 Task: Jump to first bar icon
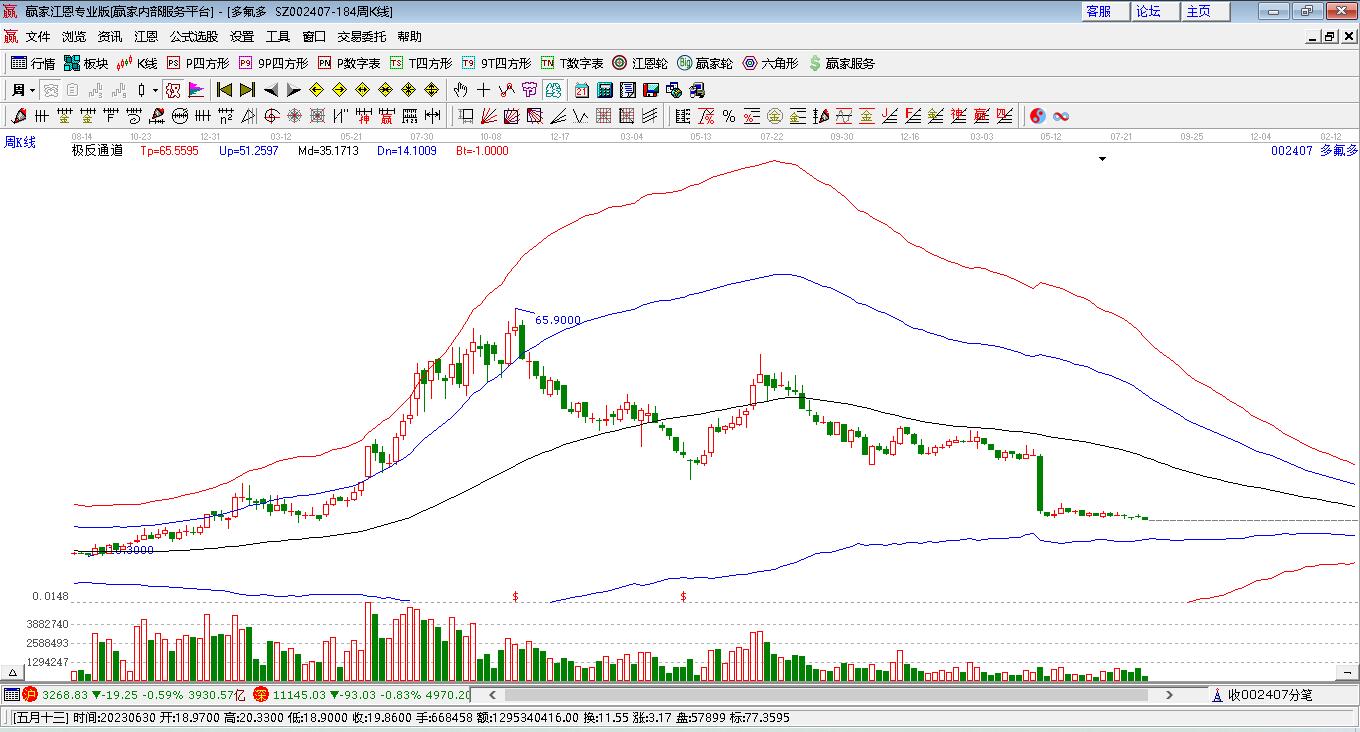coord(224,90)
